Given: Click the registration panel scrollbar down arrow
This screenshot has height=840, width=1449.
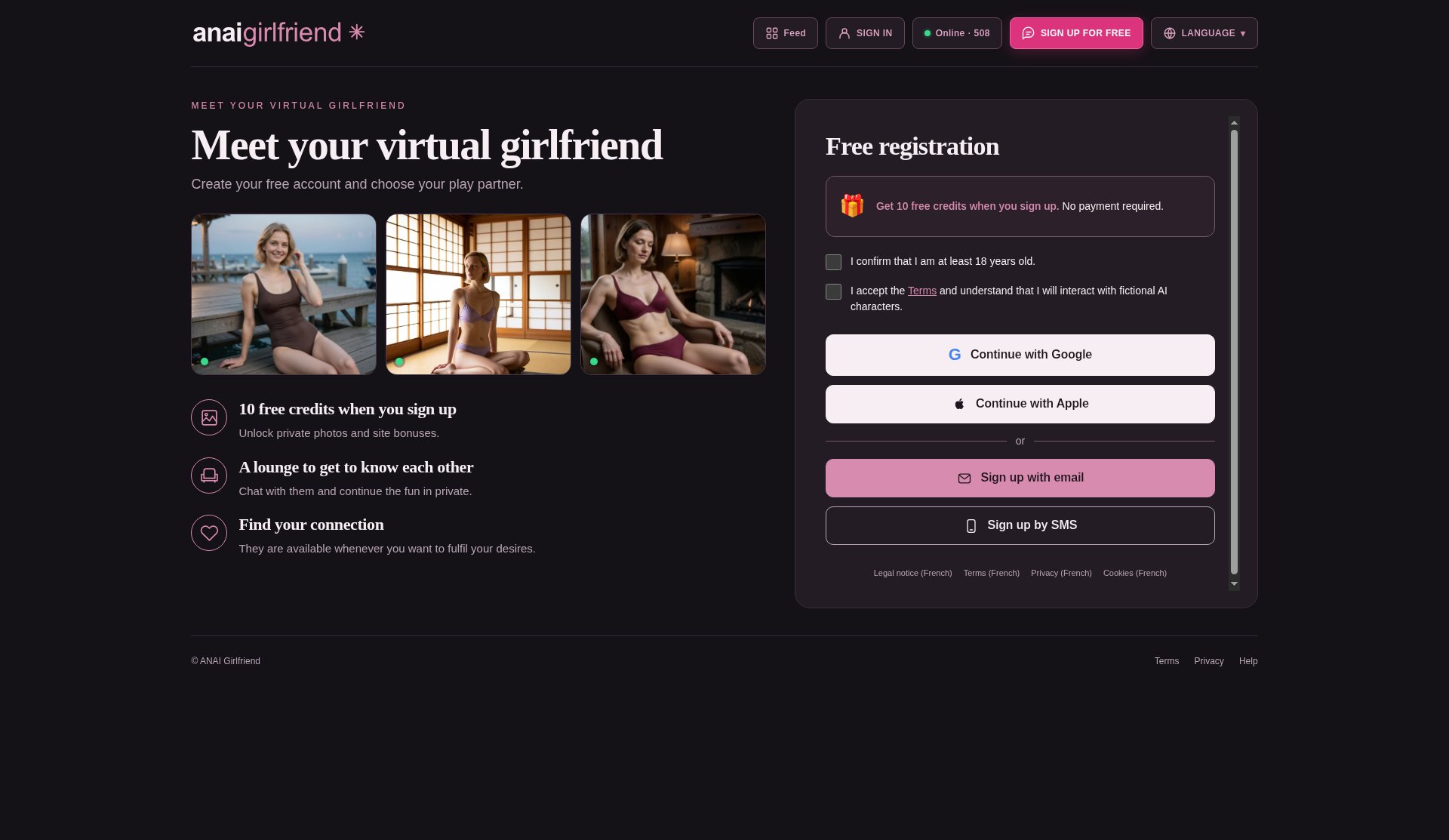Looking at the screenshot, I should pyautogui.click(x=1234, y=584).
